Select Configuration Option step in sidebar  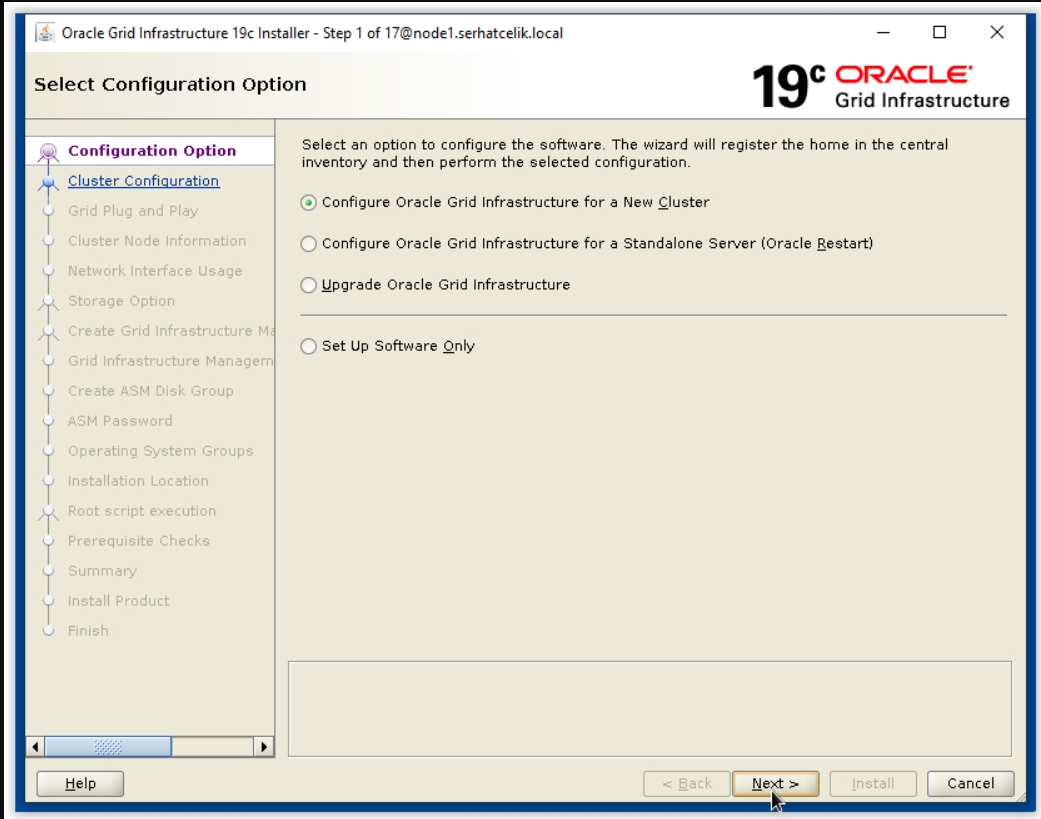(x=152, y=151)
